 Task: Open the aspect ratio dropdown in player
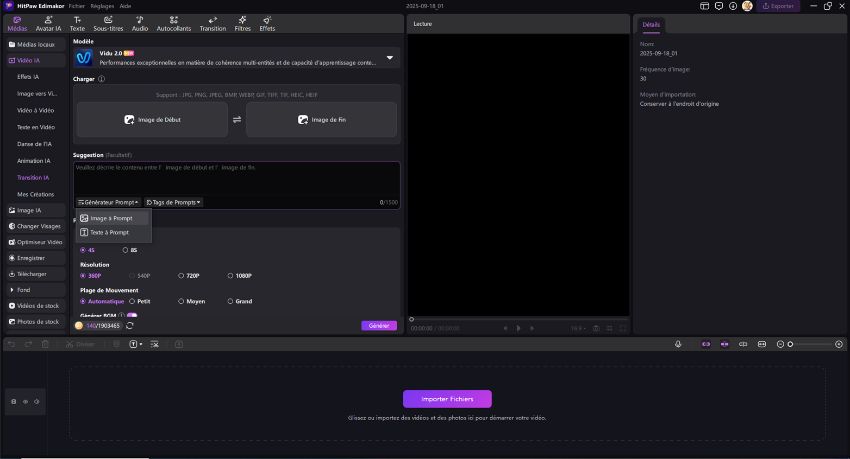(578, 328)
